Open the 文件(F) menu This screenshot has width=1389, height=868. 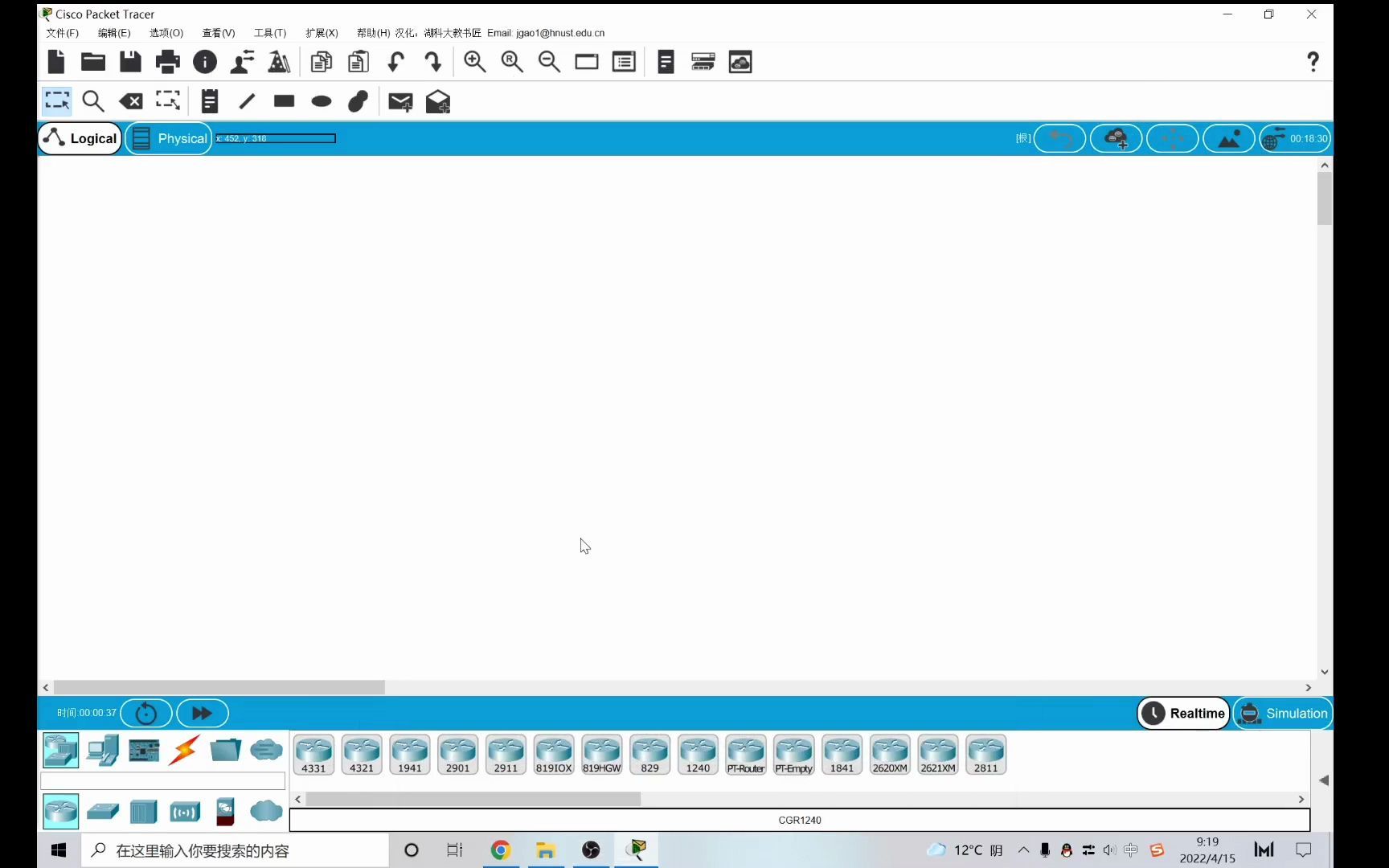tap(63, 33)
